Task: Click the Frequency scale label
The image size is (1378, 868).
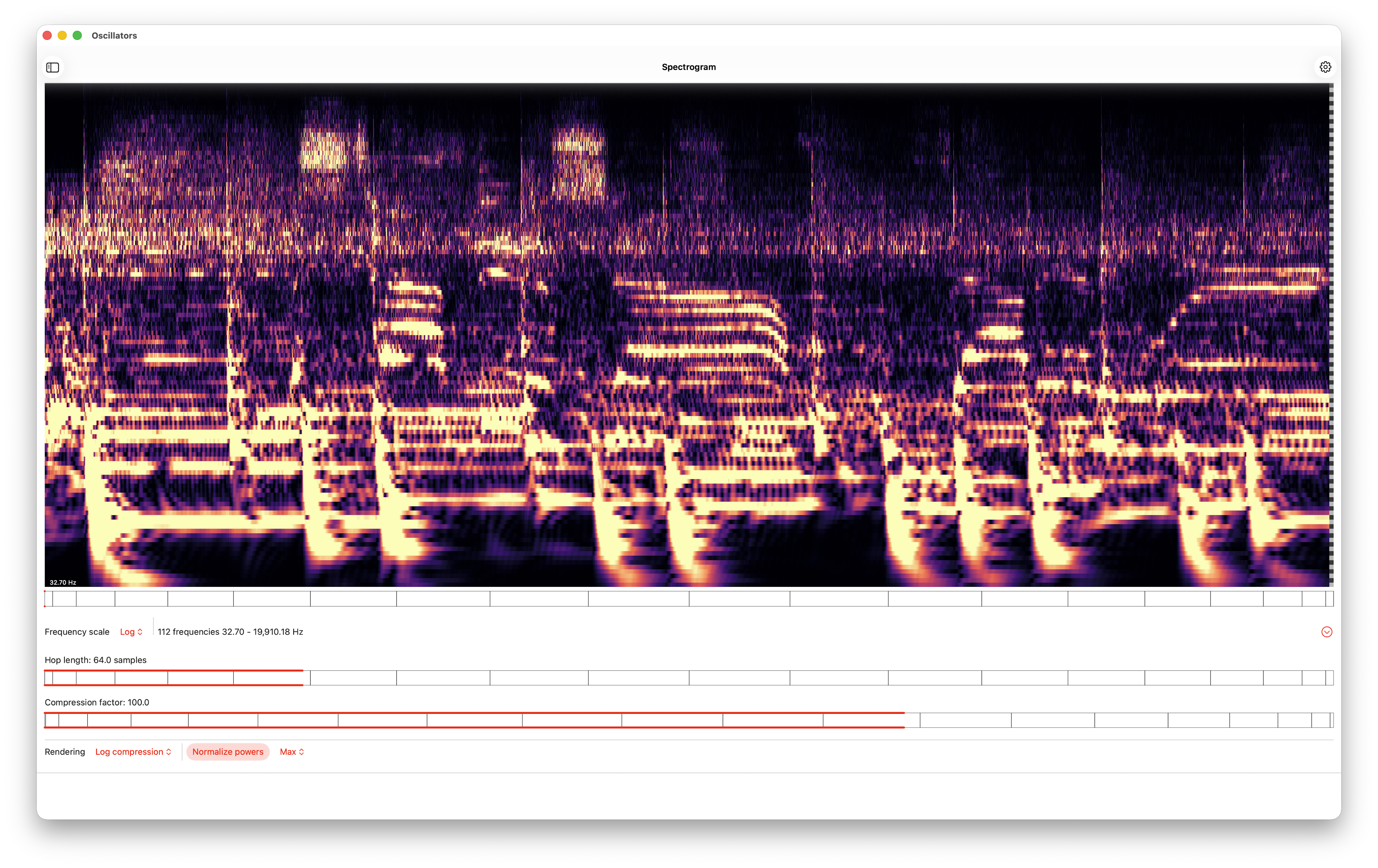Action: tap(77, 632)
